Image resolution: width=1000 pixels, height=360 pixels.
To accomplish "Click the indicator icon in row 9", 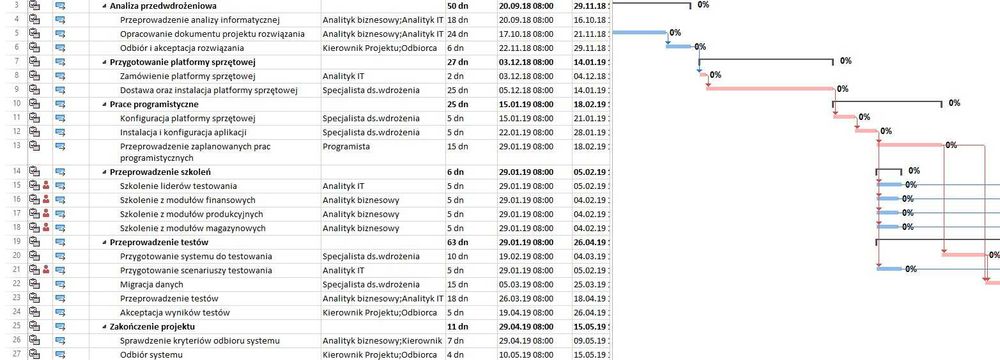I will pos(34,90).
